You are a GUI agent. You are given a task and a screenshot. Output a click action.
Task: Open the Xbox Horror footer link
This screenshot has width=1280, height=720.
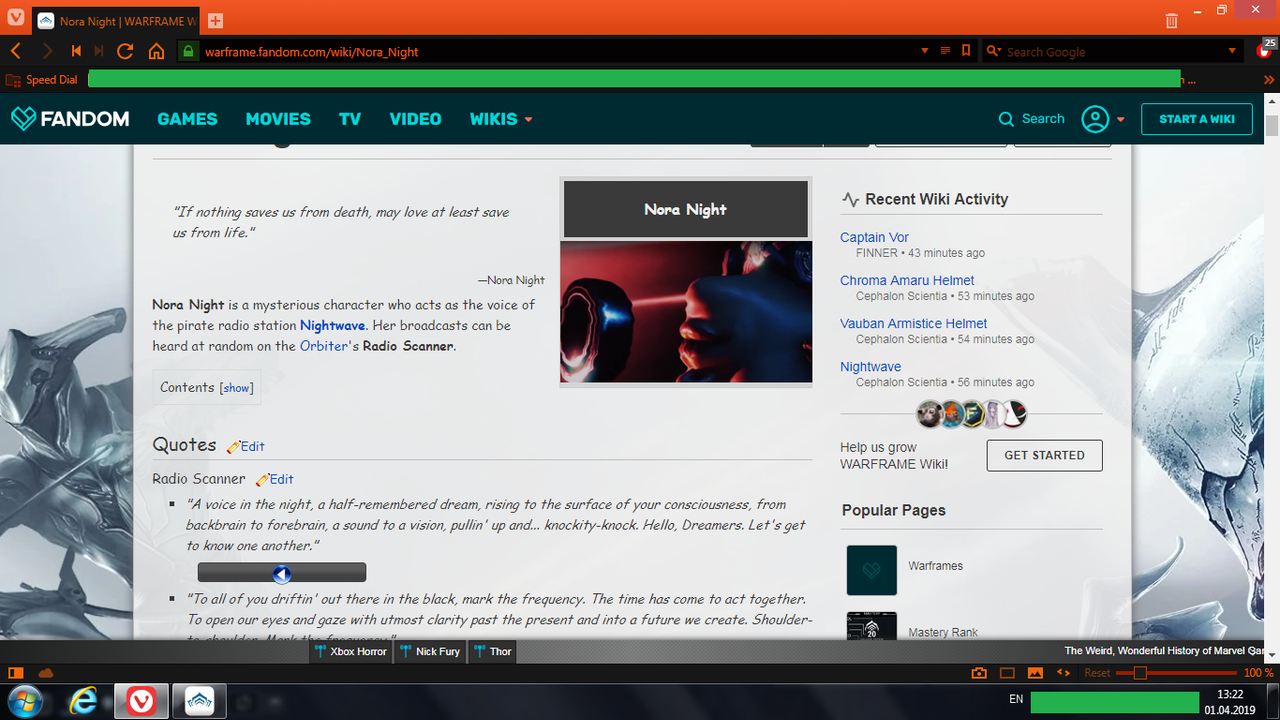pyautogui.click(x=350, y=652)
